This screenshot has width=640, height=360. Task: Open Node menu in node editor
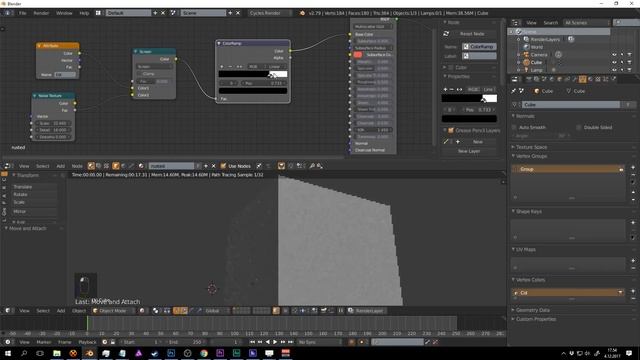[x=77, y=166]
